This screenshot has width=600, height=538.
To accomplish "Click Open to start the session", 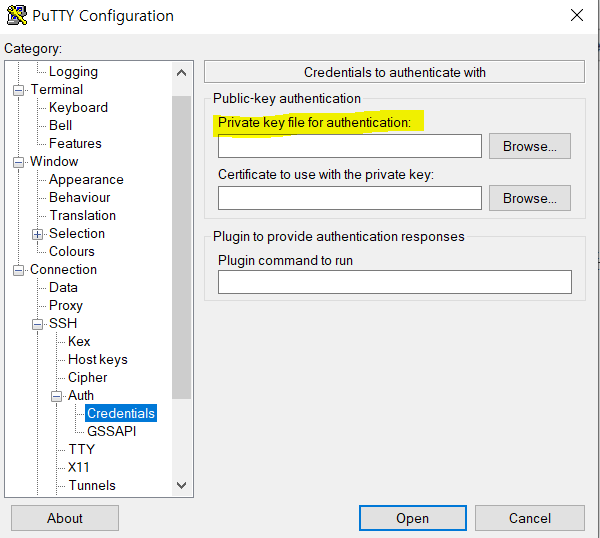I will coord(412,518).
